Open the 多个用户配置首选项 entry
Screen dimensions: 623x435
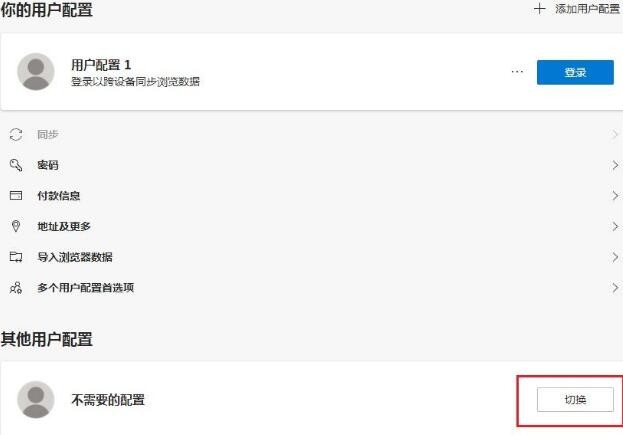[x=312, y=287]
